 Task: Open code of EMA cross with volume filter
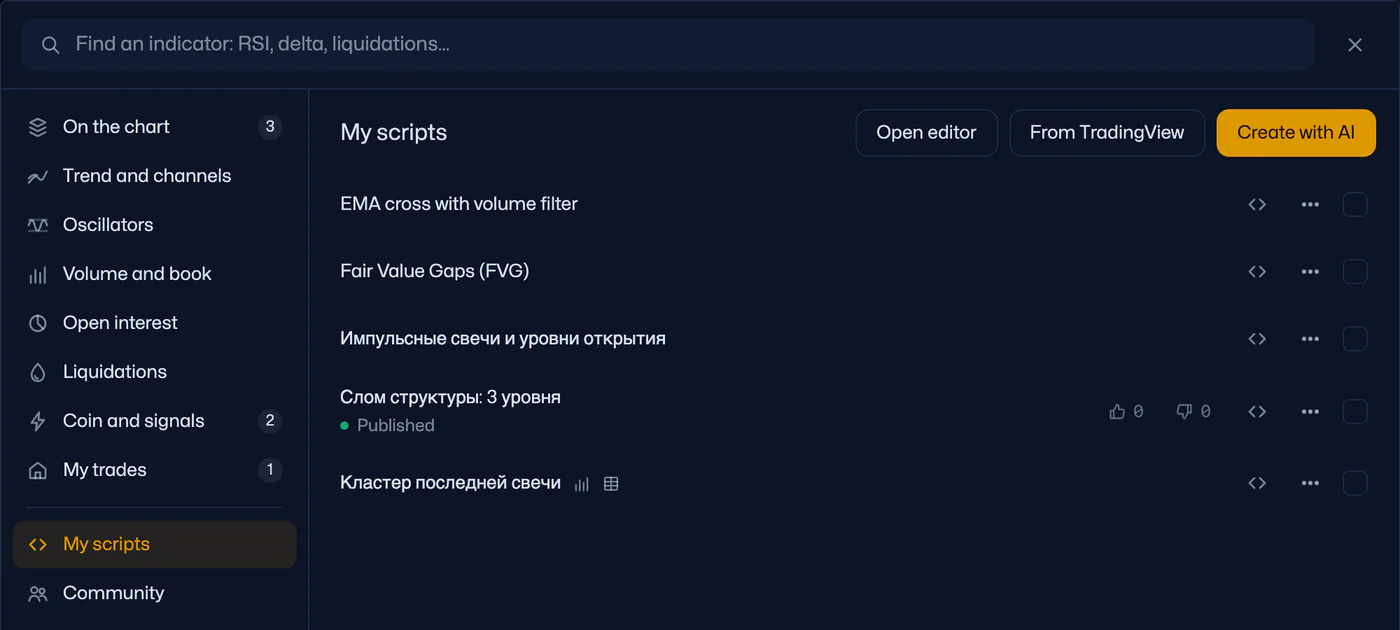point(1257,204)
